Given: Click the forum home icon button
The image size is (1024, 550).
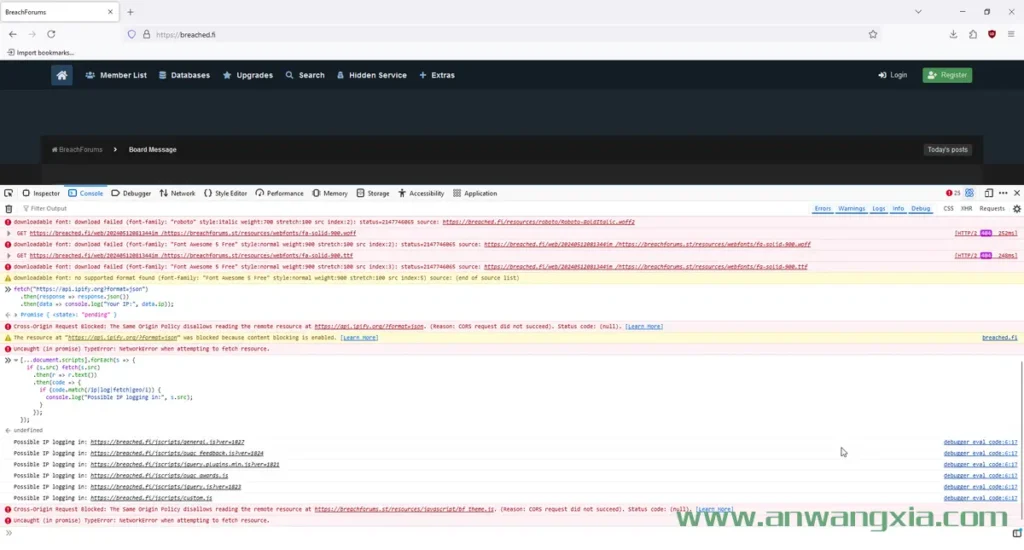Looking at the screenshot, I should [61, 75].
